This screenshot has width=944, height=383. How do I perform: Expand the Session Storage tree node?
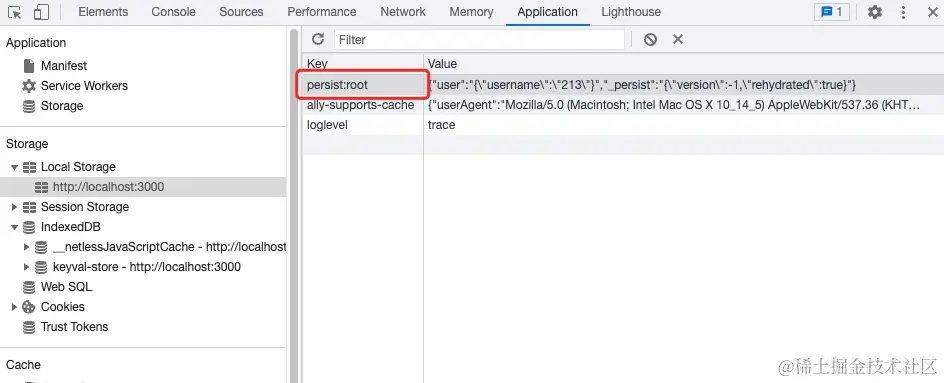(x=14, y=207)
